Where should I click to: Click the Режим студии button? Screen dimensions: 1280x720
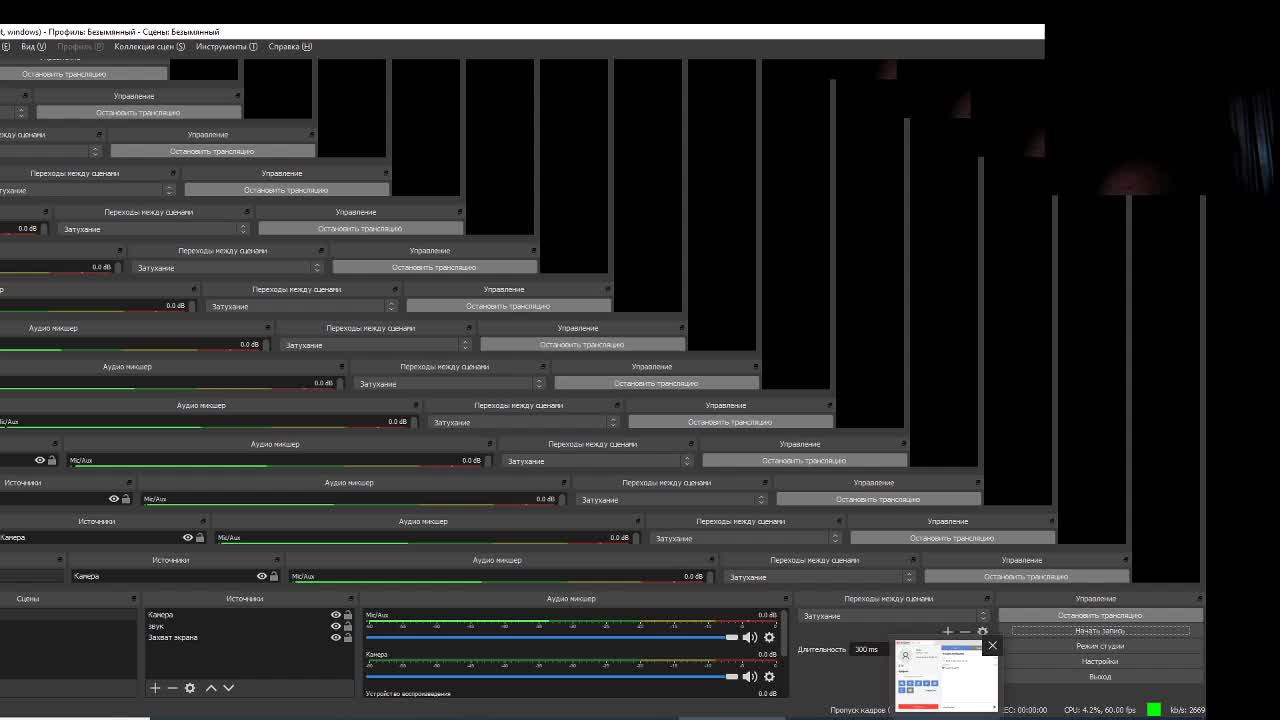(1100, 646)
